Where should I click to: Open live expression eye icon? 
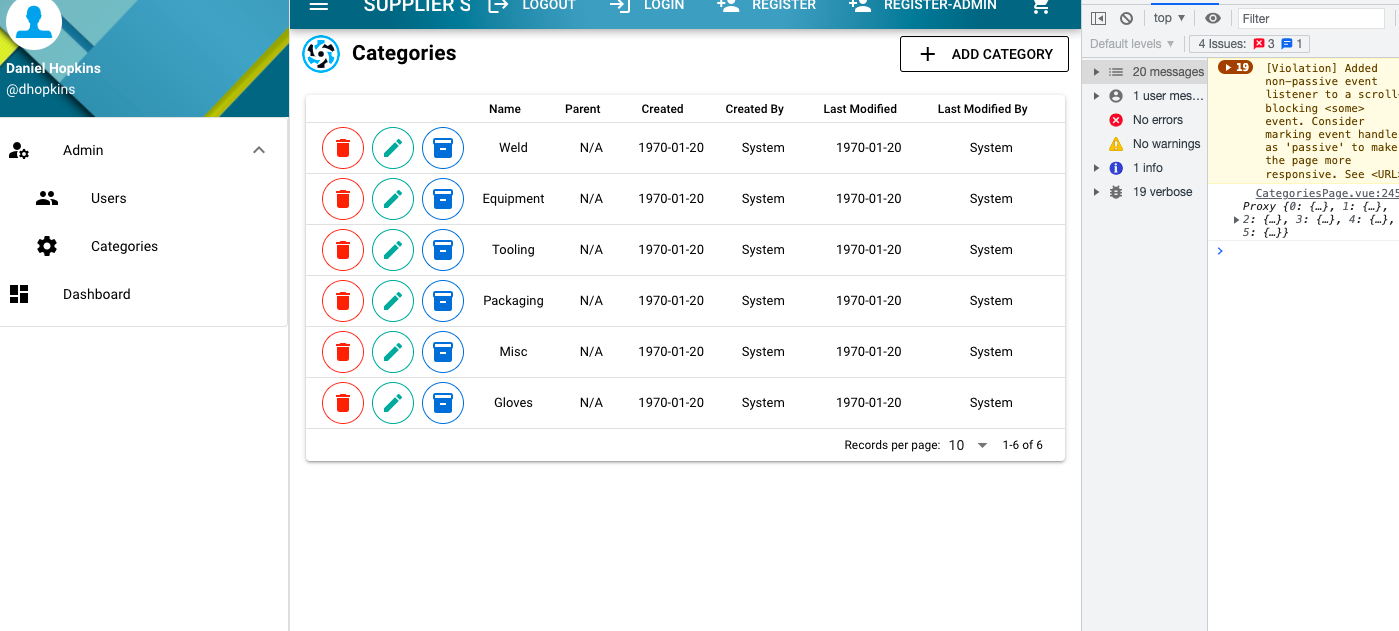coord(1213,18)
